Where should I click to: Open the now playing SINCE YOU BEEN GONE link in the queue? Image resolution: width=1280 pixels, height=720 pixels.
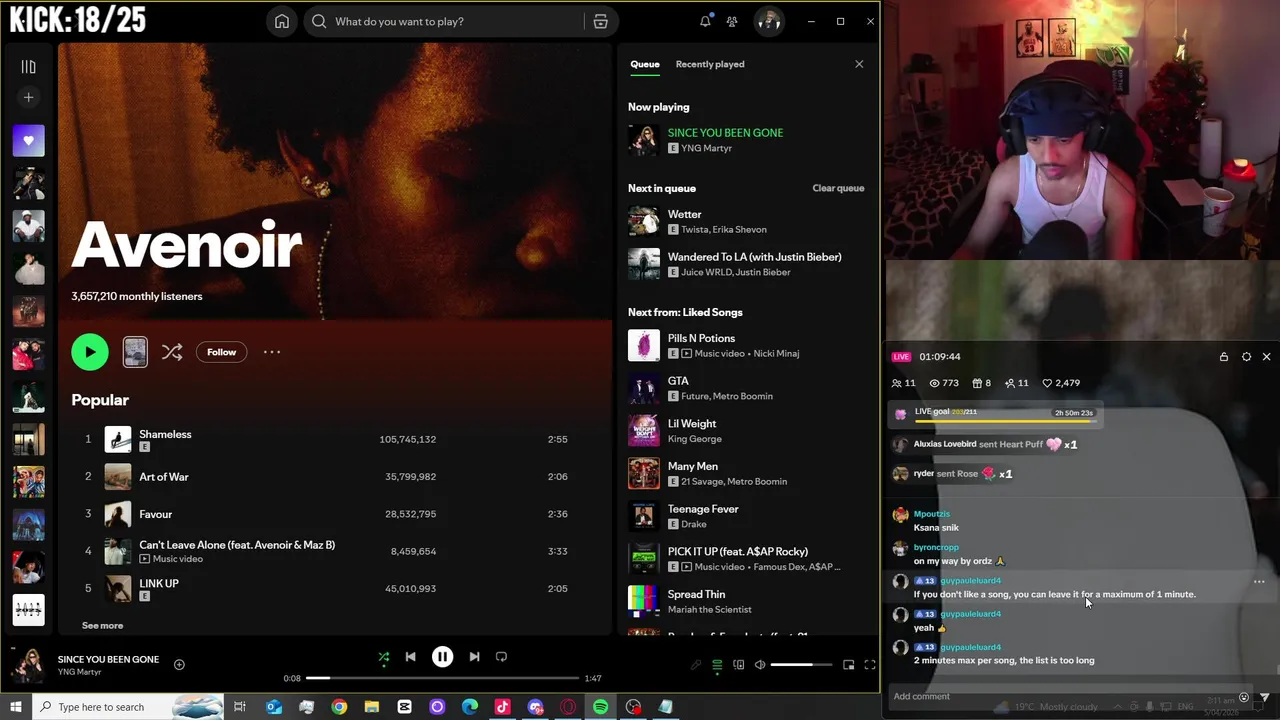click(x=725, y=133)
